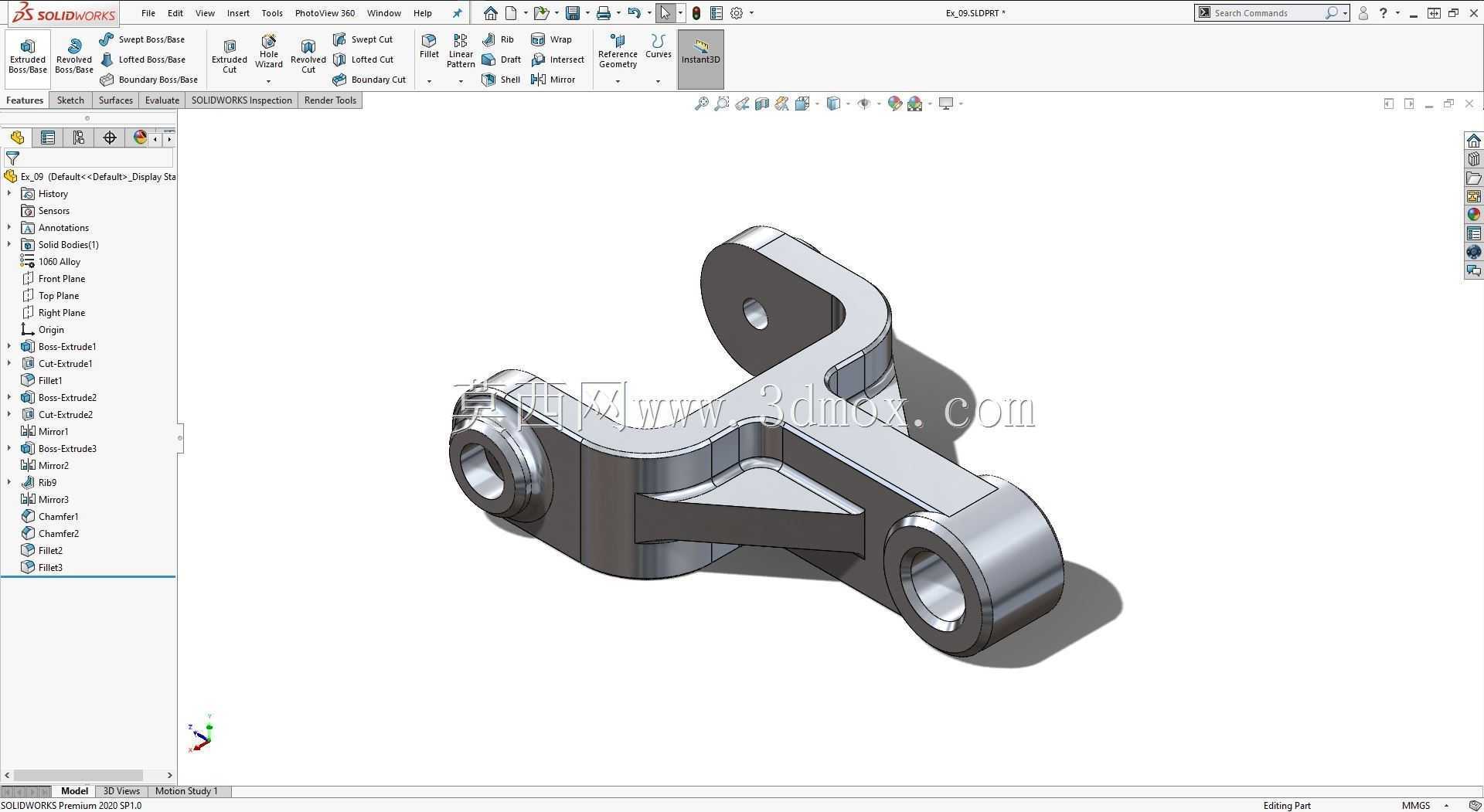The image size is (1484, 812).
Task: Expand the Boss-Extrude1 feature
Action: (9, 347)
